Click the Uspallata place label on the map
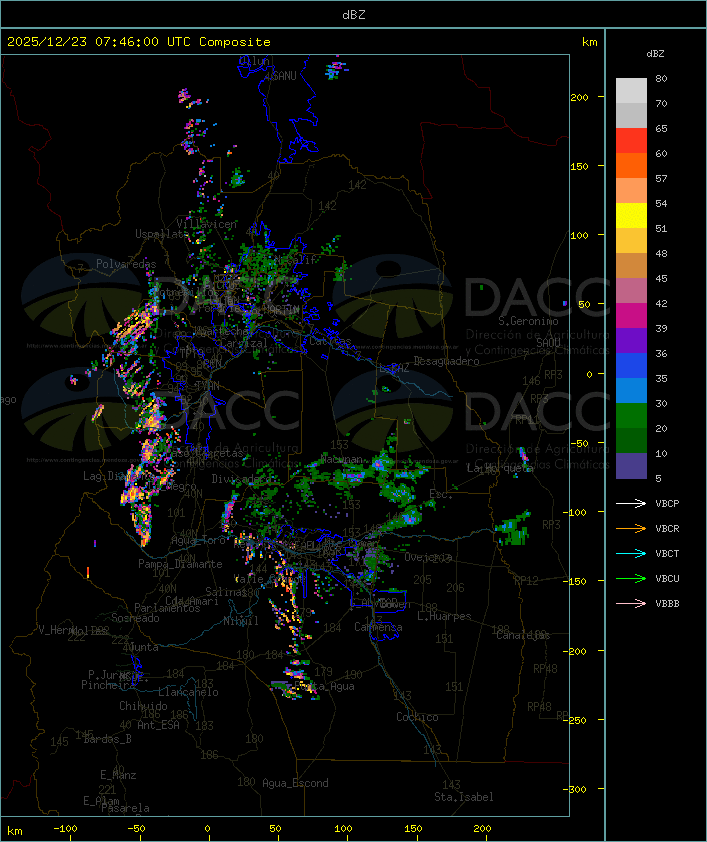Image resolution: width=707 pixels, height=842 pixels. click(x=161, y=234)
